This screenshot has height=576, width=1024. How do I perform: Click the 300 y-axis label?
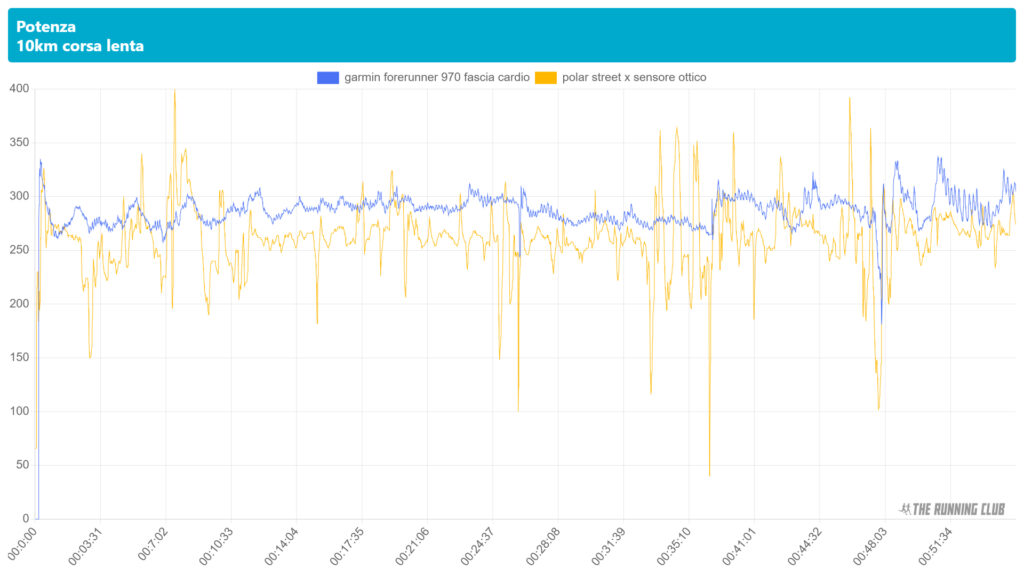[19, 196]
